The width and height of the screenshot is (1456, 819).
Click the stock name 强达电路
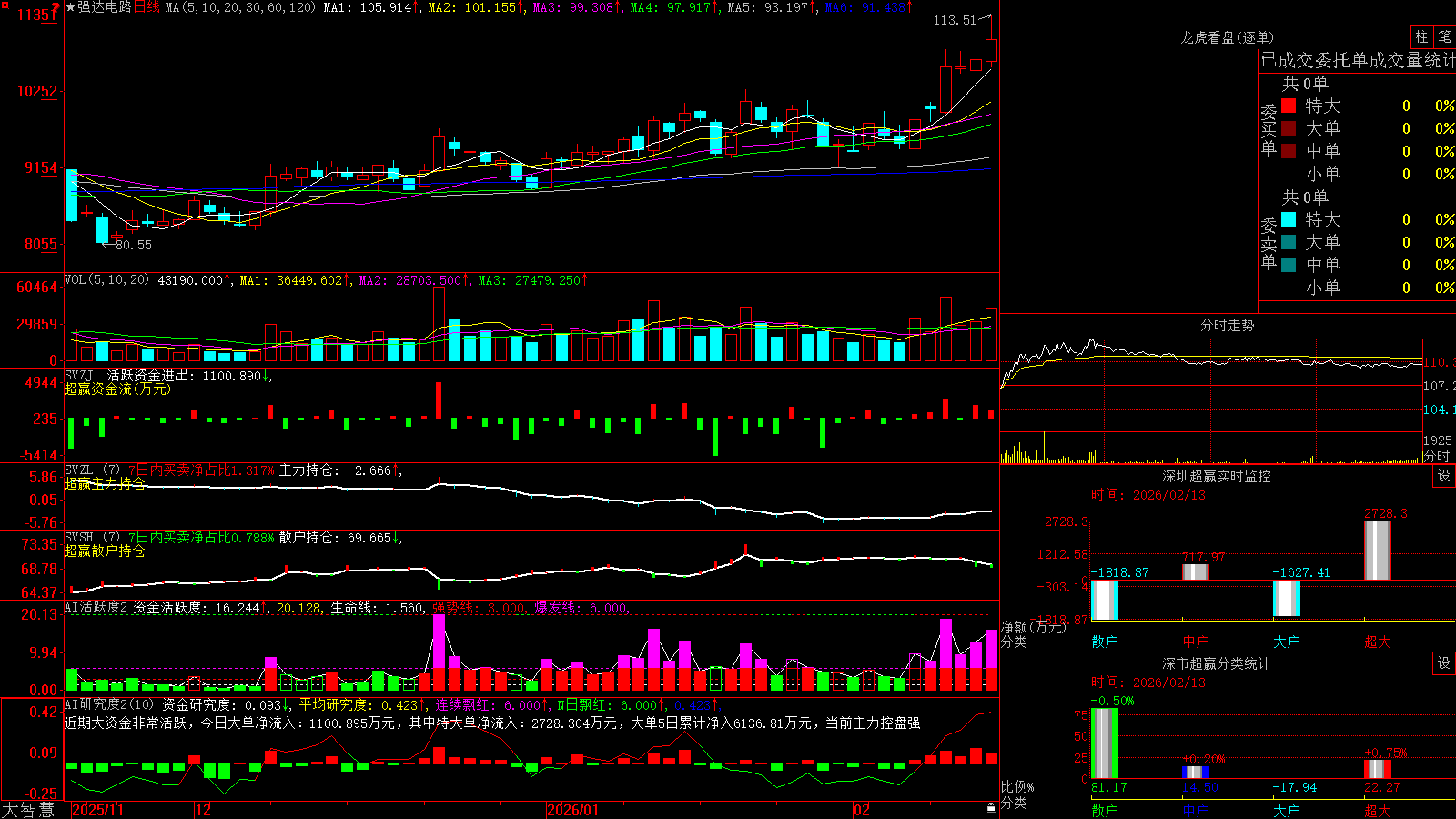click(x=105, y=7)
